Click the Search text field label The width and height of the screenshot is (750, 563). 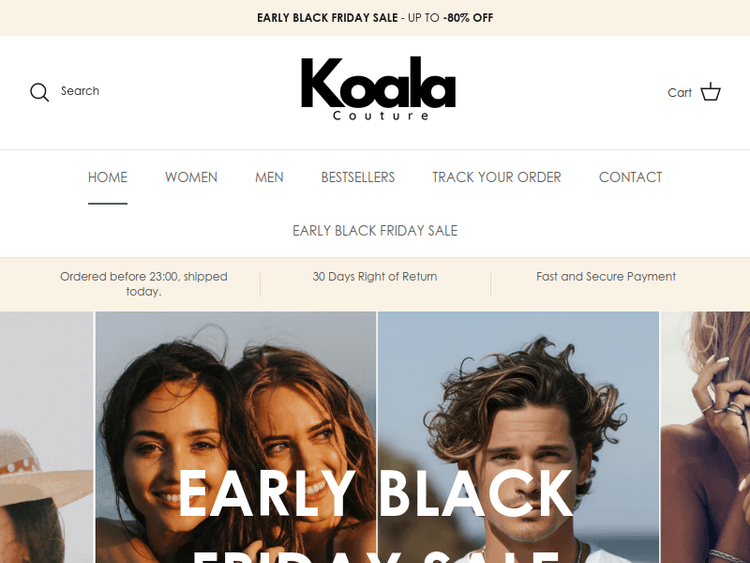pyautogui.click(x=80, y=91)
